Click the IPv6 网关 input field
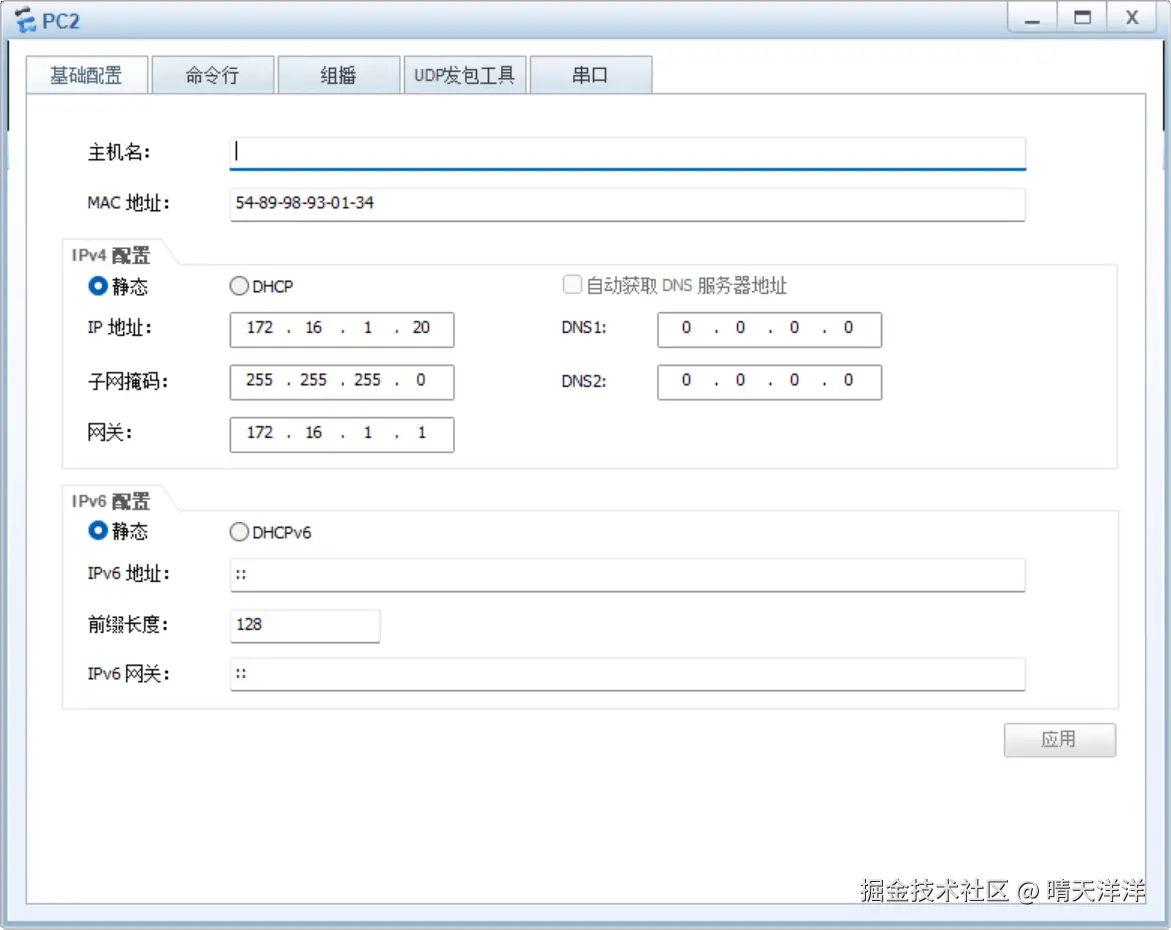Image resolution: width=1171 pixels, height=930 pixels. [x=627, y=674]
